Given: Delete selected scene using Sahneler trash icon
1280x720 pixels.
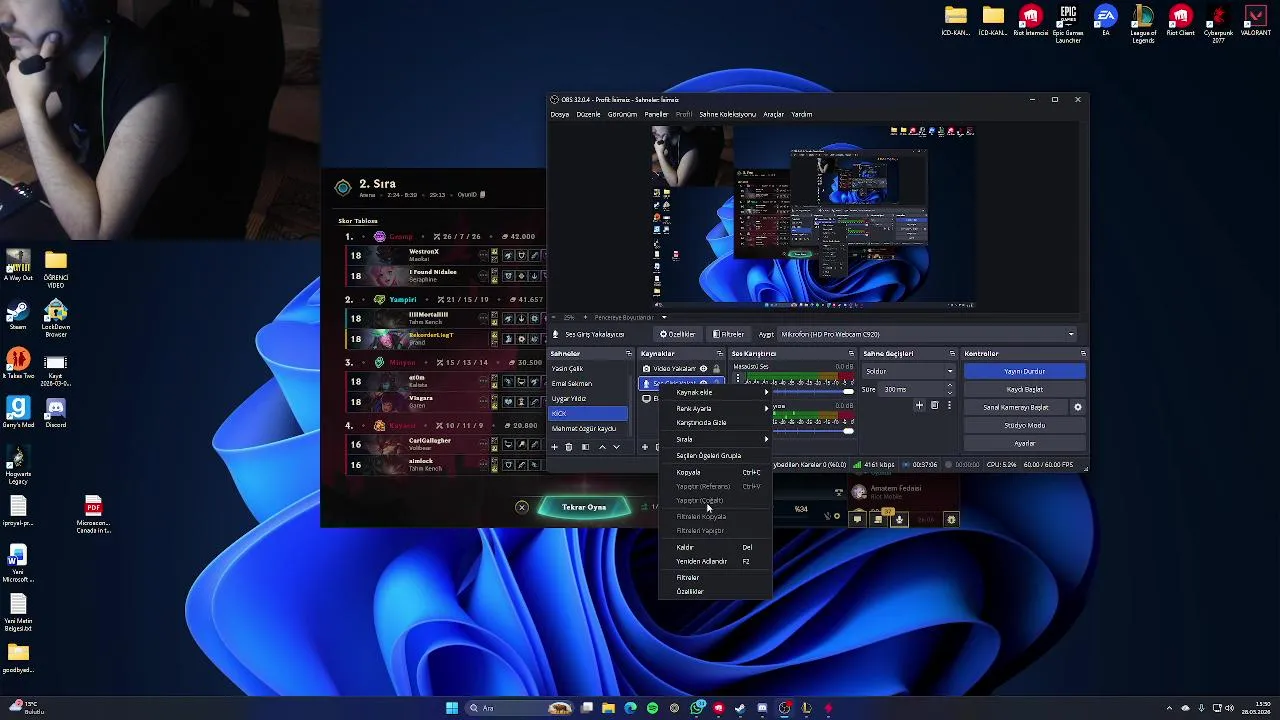Looking at the screenshot, I should [x=569, y=447].
